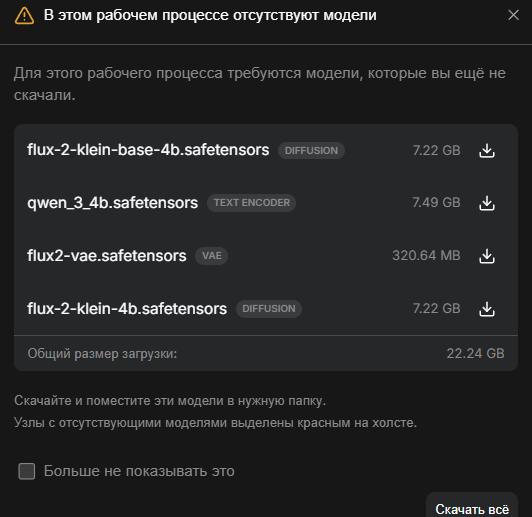
Task: Select the TEXT ENCODER badge
Action: point(251,203)
